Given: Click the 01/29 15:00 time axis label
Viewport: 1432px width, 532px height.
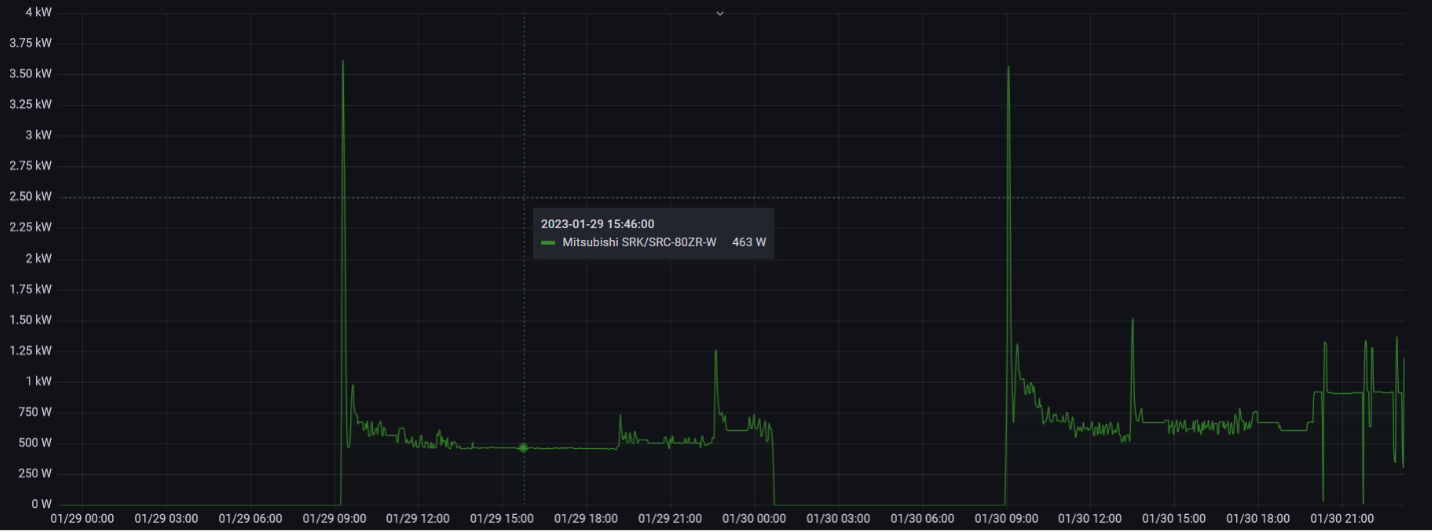Looking at the screenshot, I should (x=503, y=519).
